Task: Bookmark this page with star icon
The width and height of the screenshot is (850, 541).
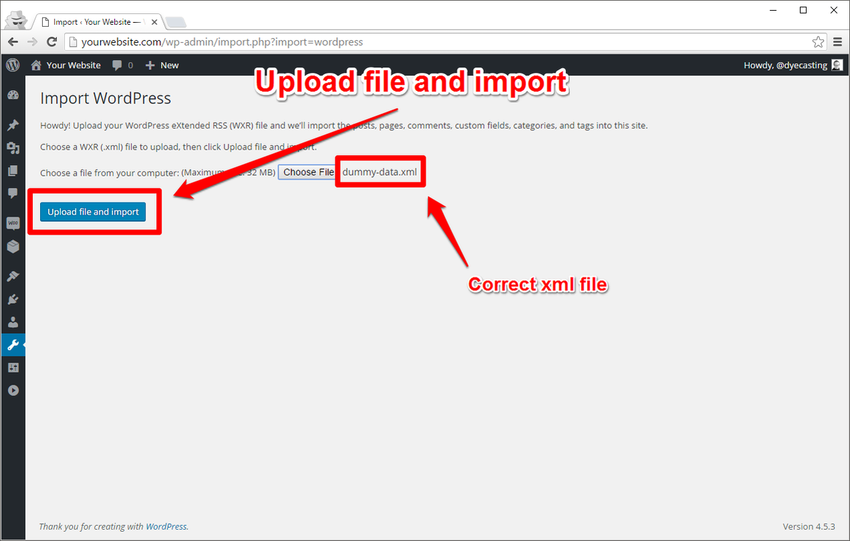Action: 818,42
